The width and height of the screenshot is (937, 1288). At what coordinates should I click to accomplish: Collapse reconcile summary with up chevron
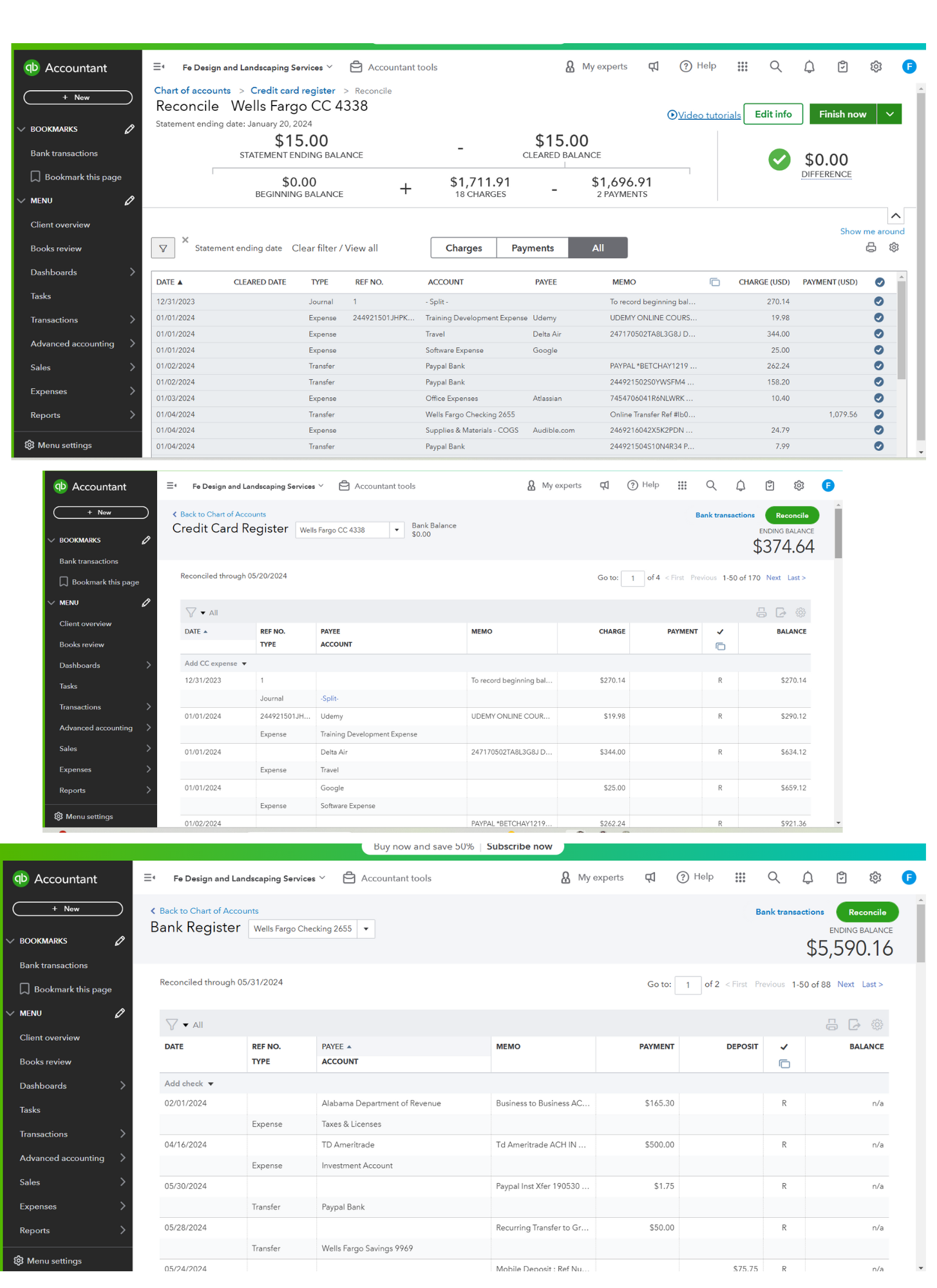[x=895, y=216]
